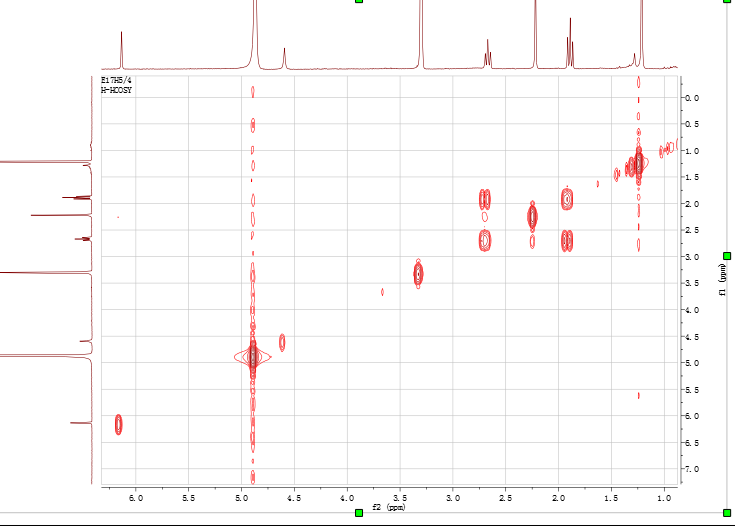
Task: Click the left 1D trace peak at 6.15 ppm
Action: 81,423
